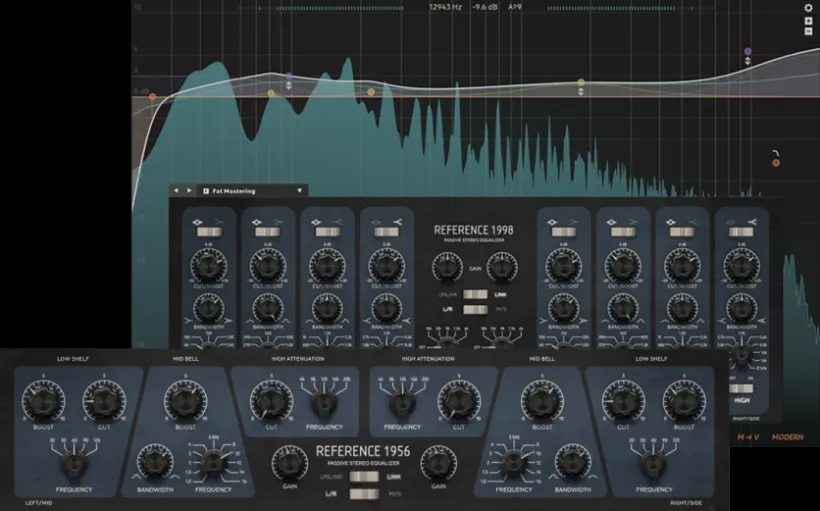Image resolution: width=820 pixels, height=511 pixels.
Task: Click left GAIN knob on Reference 1998
Action: click(x=448, y=267)
